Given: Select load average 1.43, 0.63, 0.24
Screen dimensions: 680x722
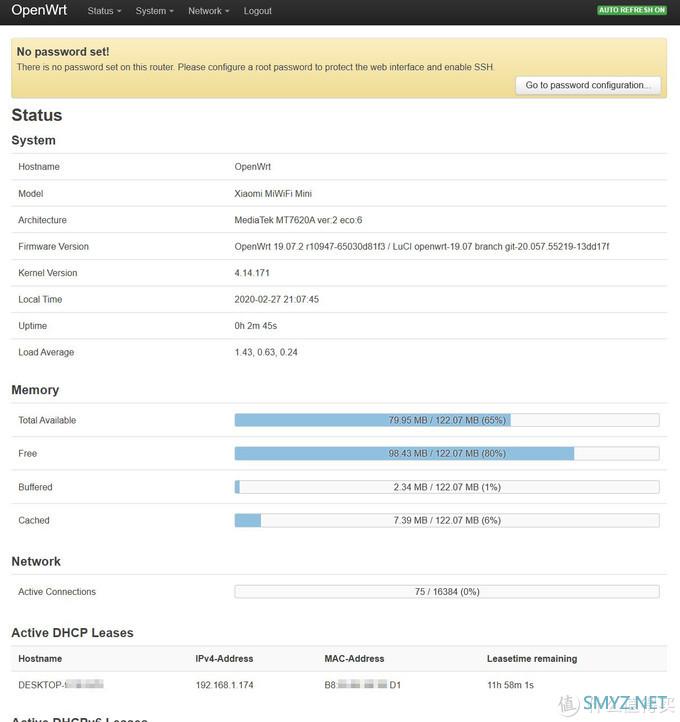Looking at the screenshot, I should point(266,352).
